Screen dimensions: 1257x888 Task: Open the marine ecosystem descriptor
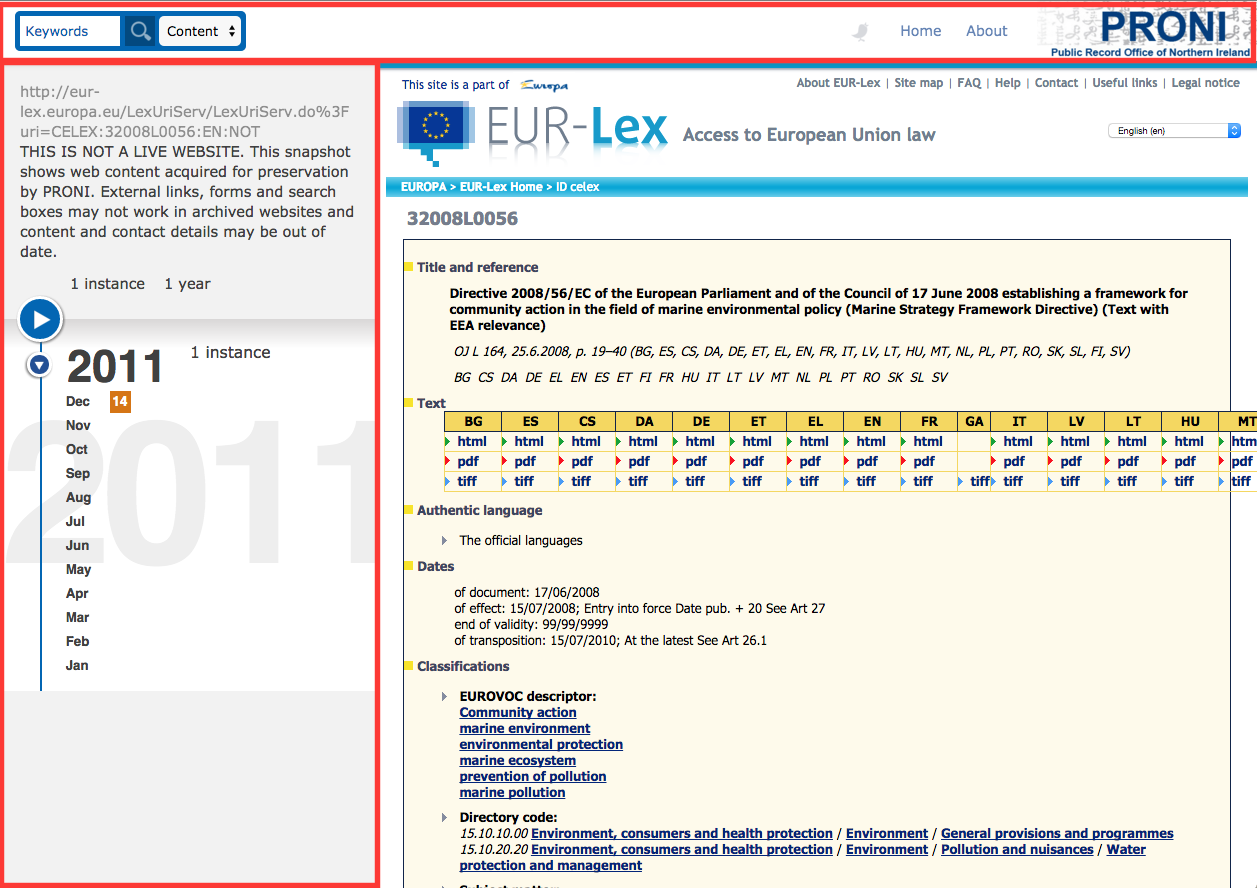[518, 760]
